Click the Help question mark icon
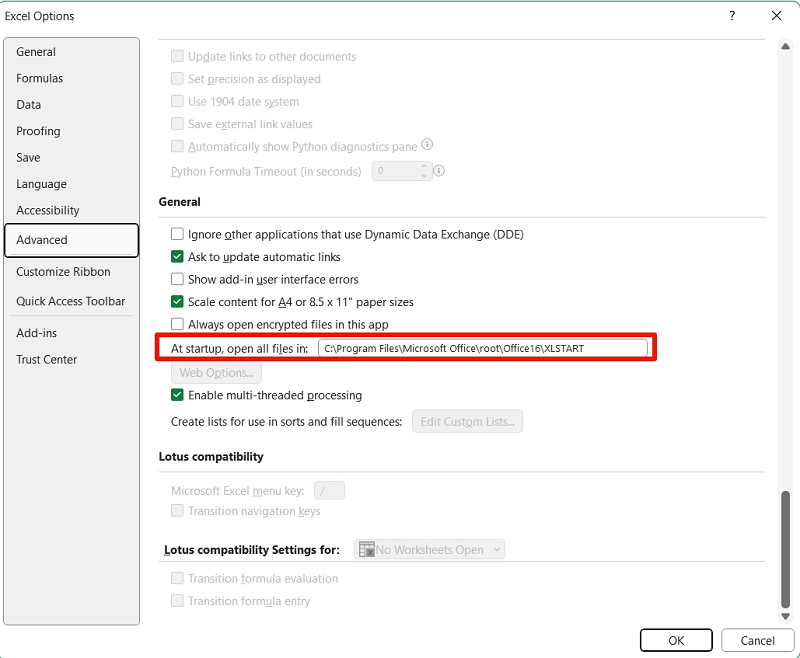 732,16
